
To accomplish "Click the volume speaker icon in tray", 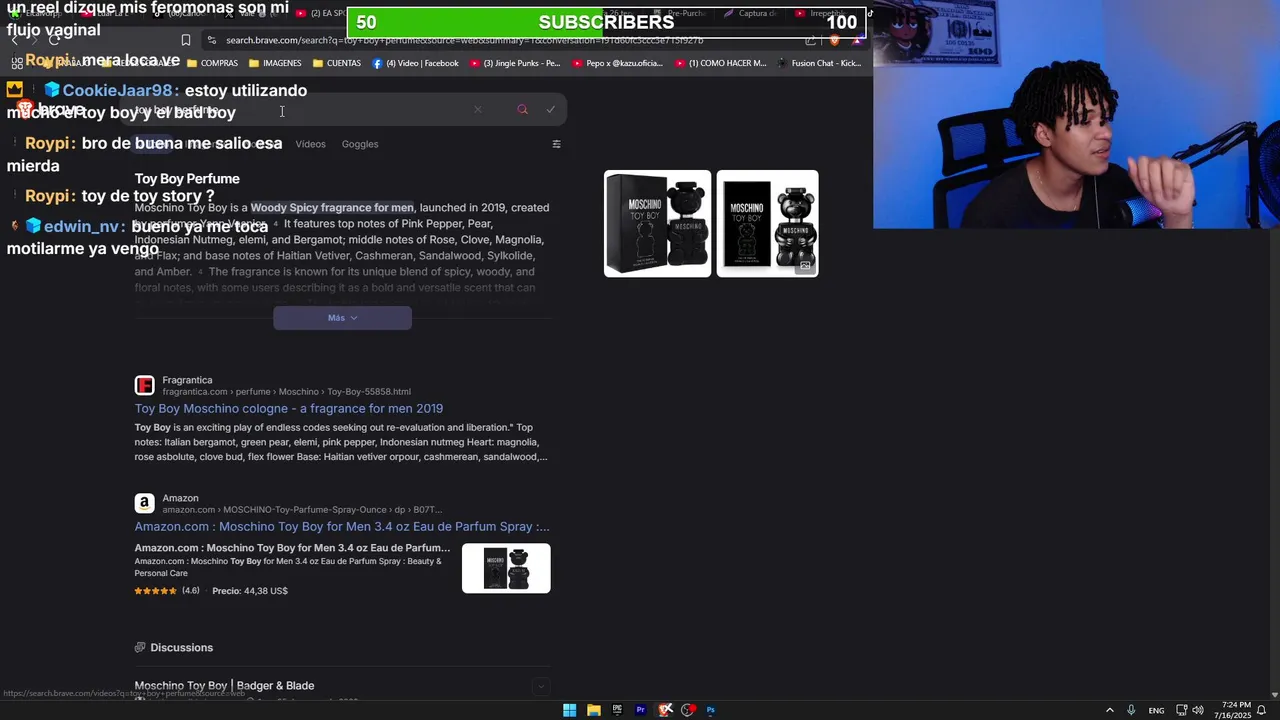I will pos(1198,710).
